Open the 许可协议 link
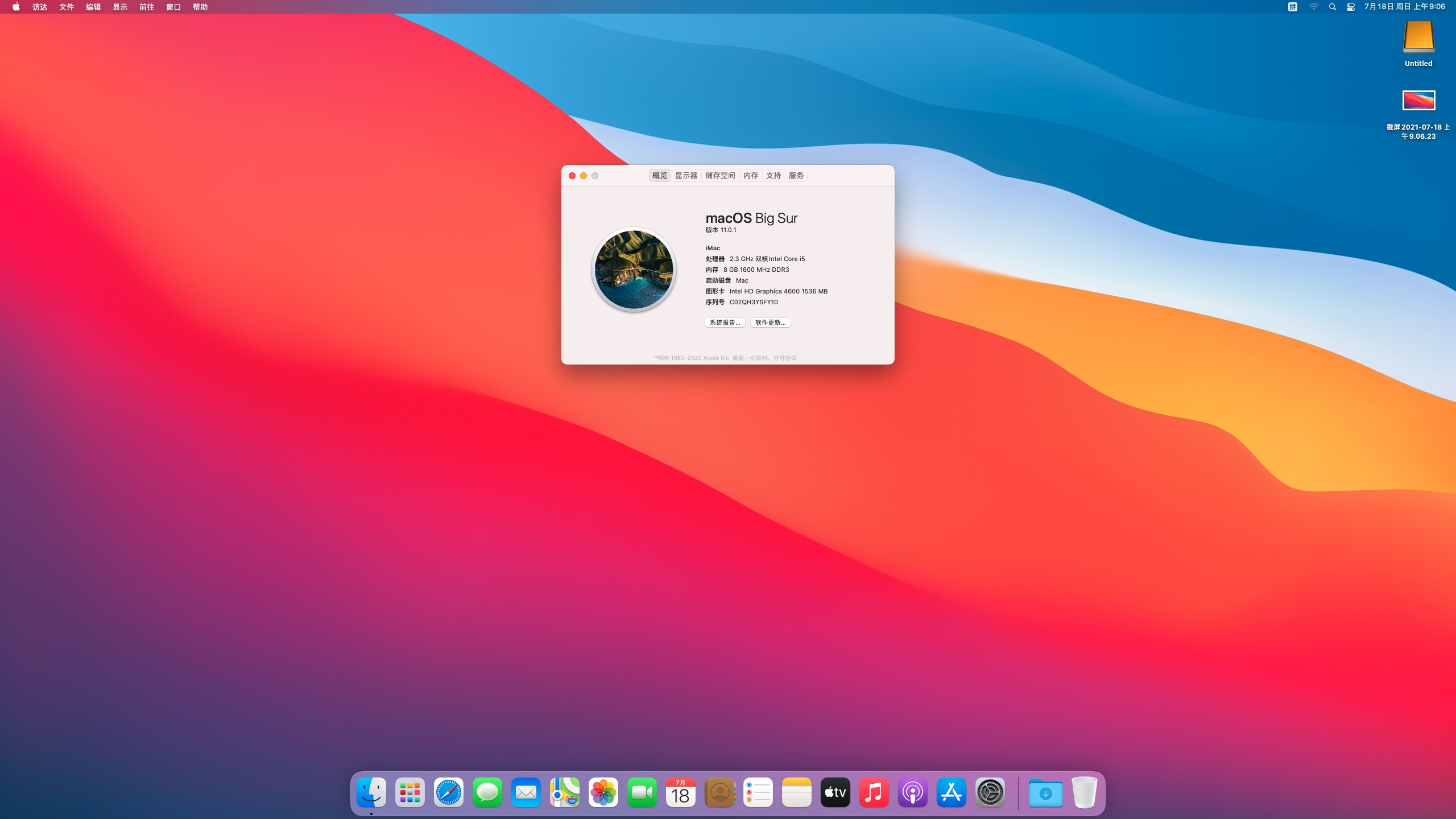 point(785,358)
